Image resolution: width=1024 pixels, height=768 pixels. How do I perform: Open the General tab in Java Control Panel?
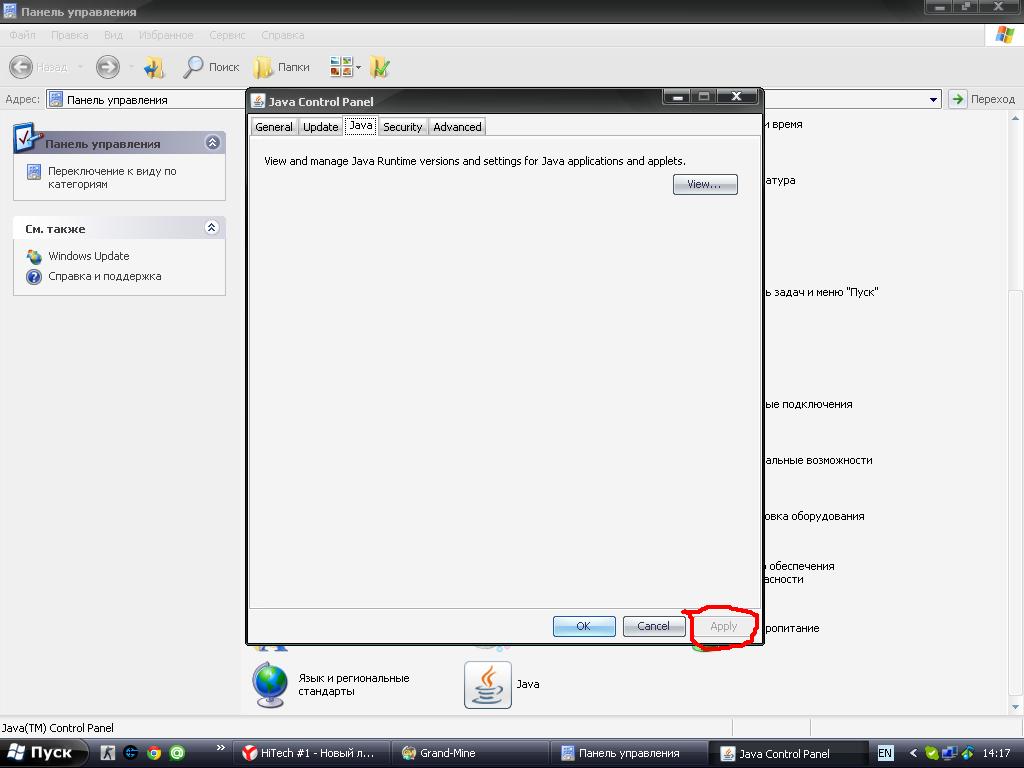coord(274,127)
